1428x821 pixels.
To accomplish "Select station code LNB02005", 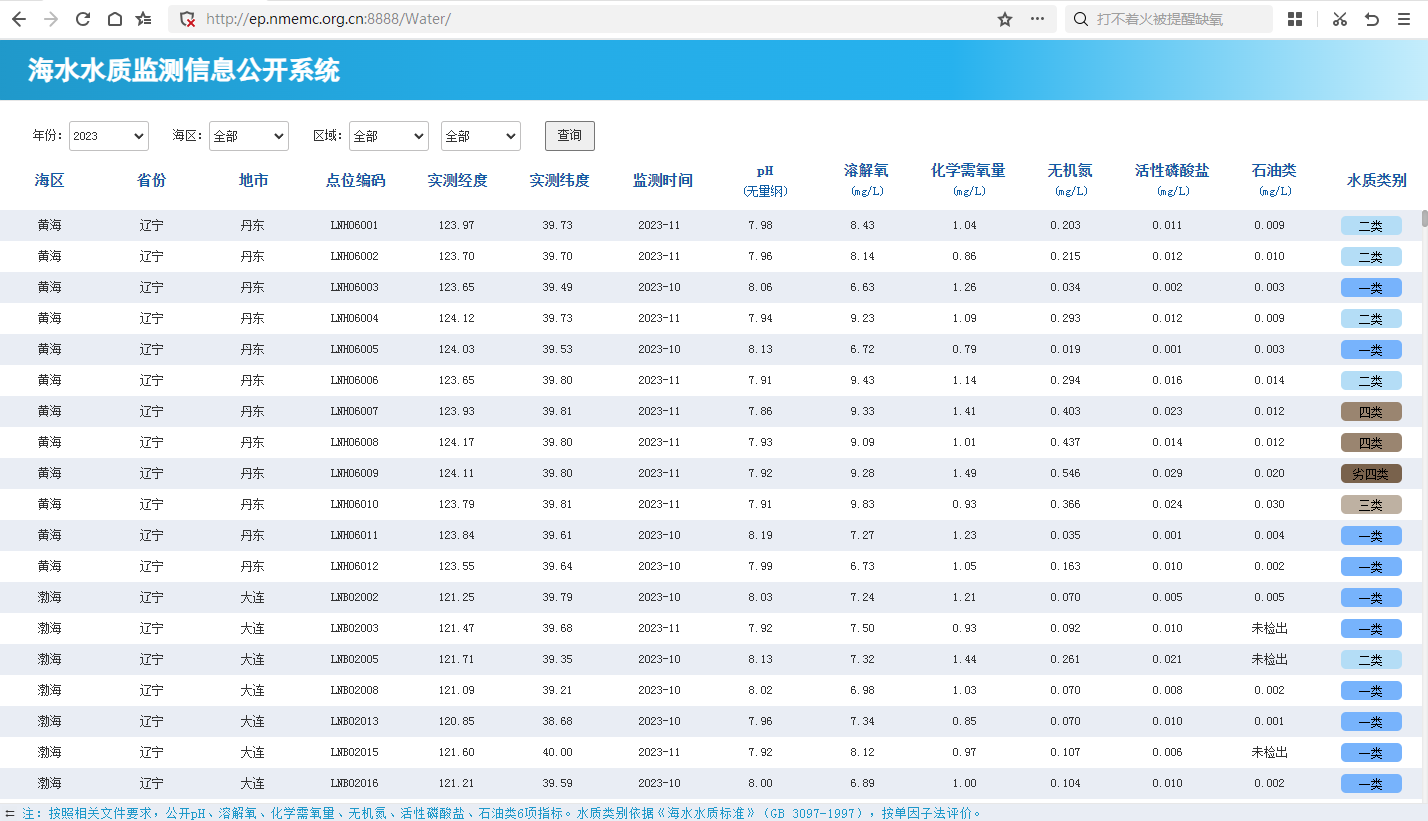I will 355,659.
